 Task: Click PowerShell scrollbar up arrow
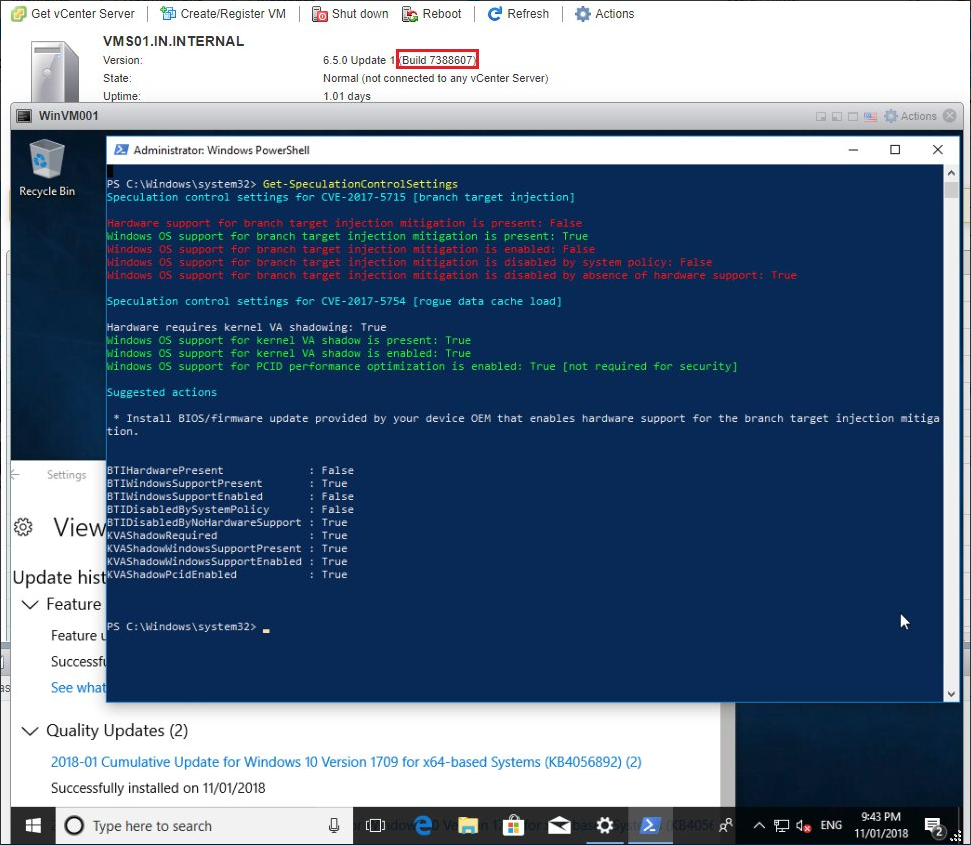click(x=951, y=173)
